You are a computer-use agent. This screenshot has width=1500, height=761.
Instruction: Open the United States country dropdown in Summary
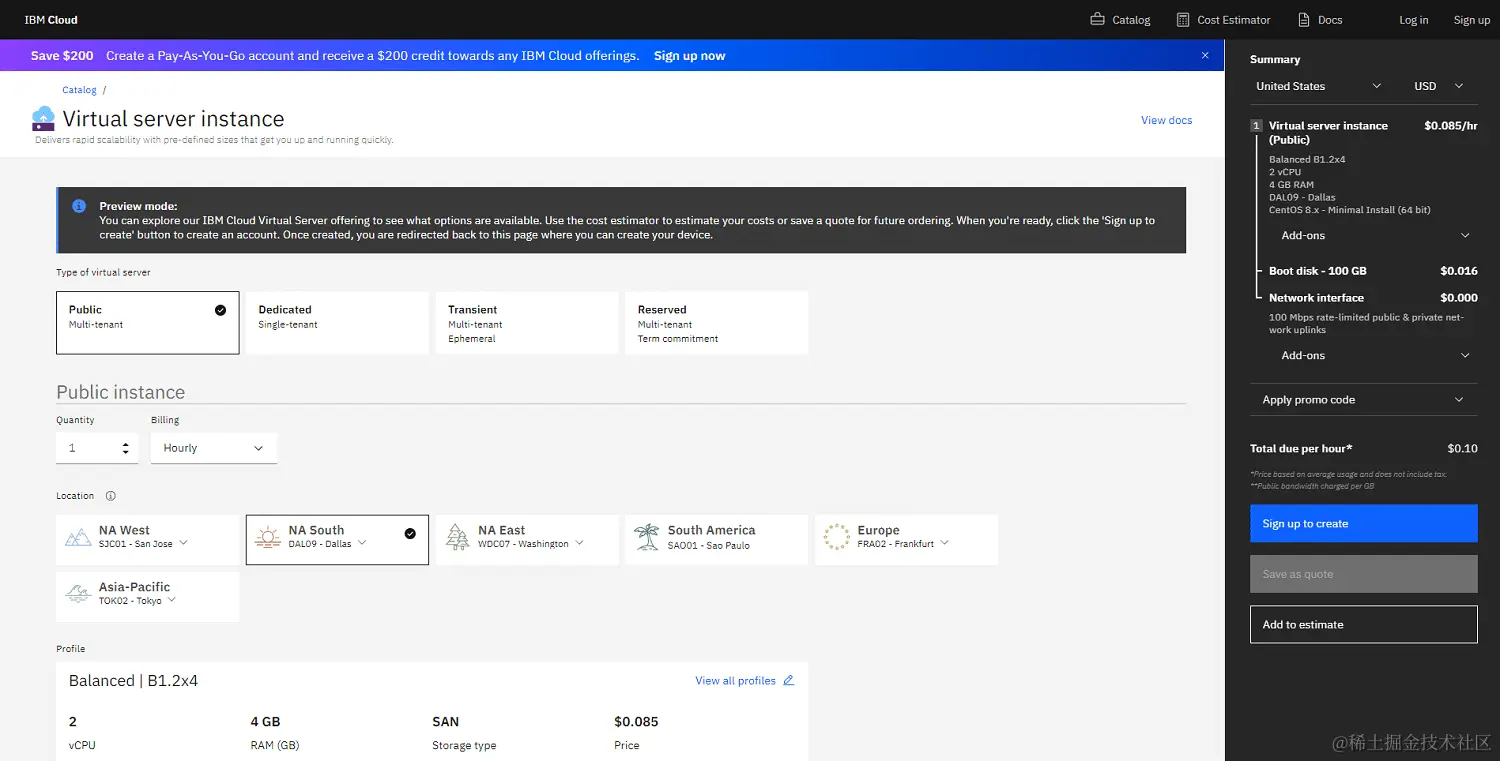(1317, 86)
